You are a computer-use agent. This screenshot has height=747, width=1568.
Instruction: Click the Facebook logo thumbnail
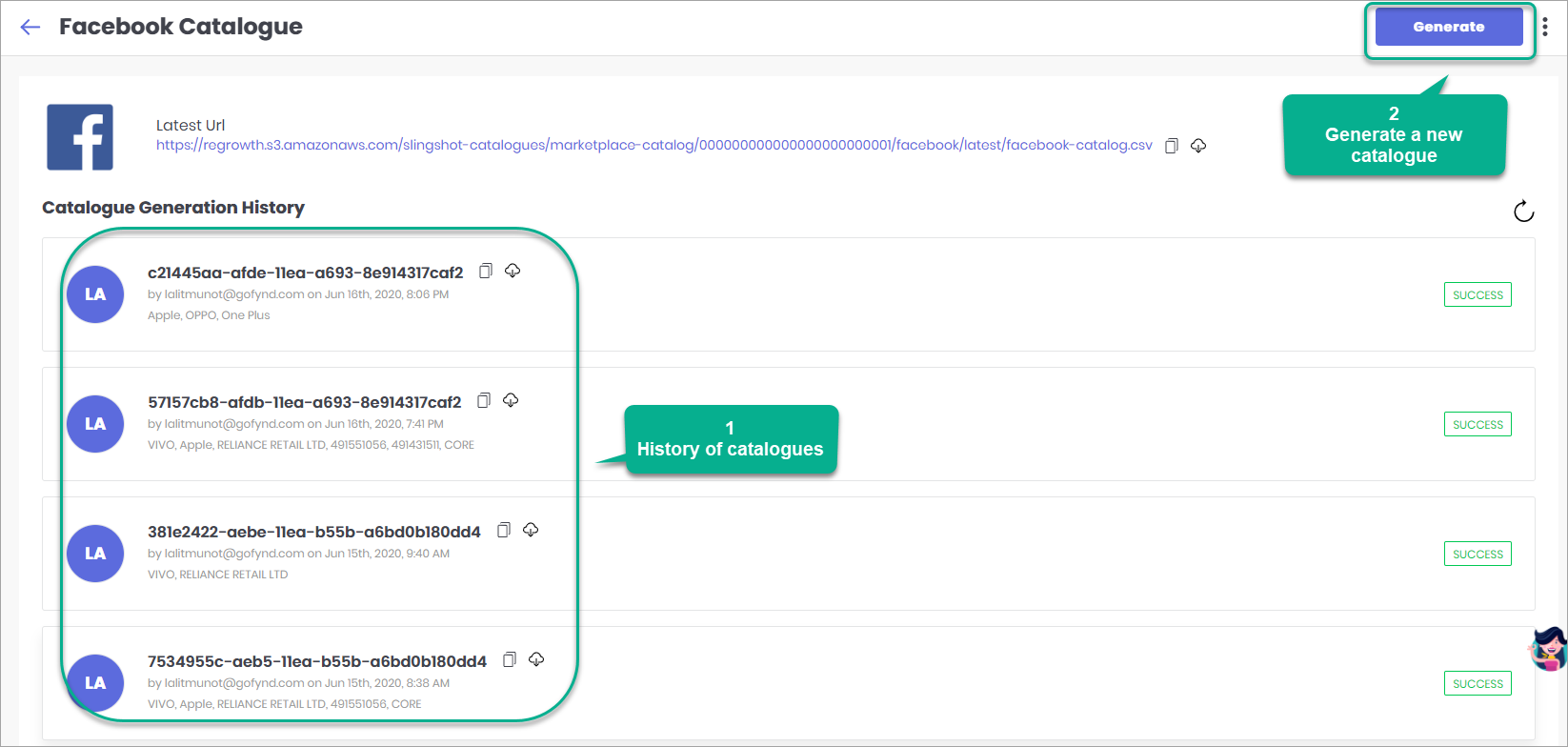click(x=80, y=137)
